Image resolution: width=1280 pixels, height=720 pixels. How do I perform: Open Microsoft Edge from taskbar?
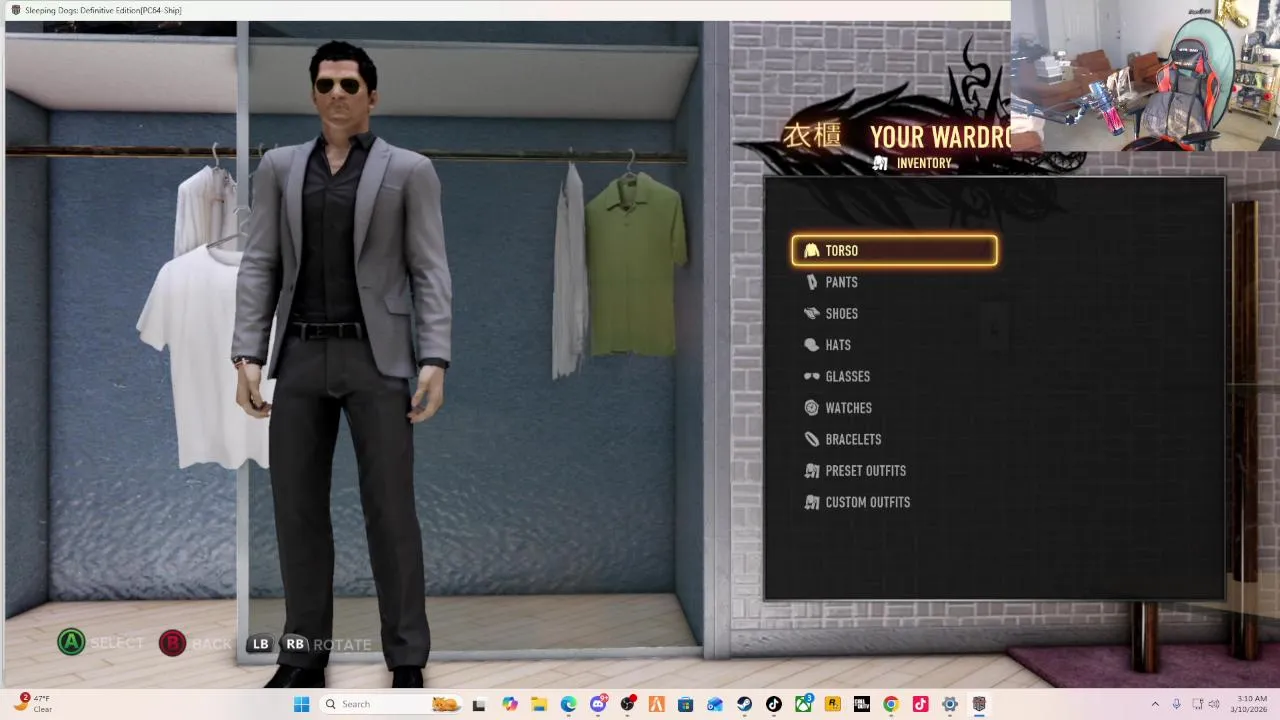(568, 704)
